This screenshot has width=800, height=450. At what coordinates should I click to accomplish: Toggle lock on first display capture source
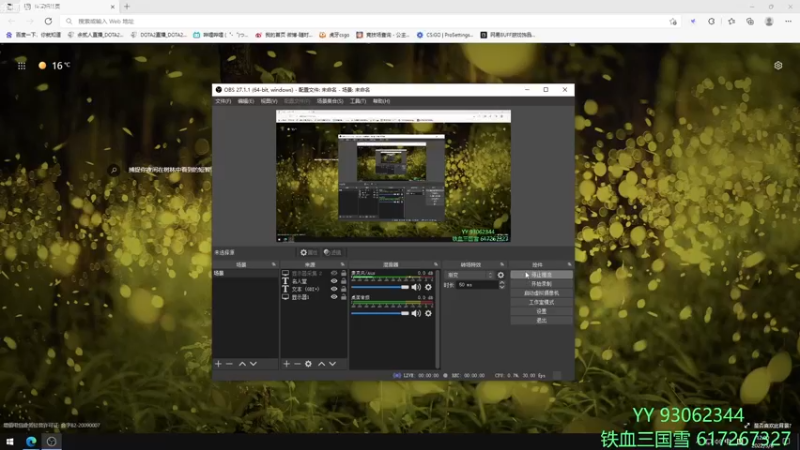pos(343,273)
